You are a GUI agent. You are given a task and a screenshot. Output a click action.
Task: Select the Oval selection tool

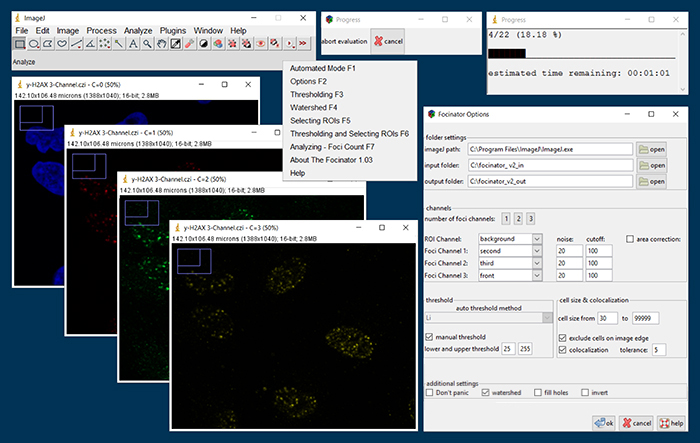coord(35,44)
